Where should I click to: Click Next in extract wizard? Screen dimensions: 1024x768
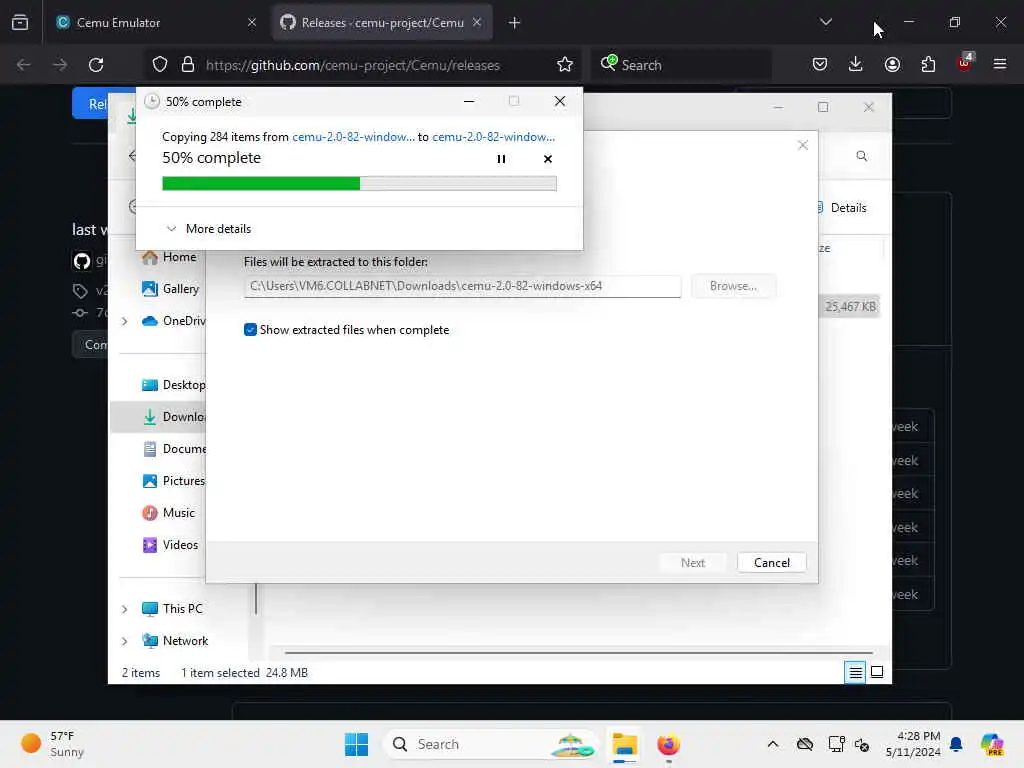[692, 563]
